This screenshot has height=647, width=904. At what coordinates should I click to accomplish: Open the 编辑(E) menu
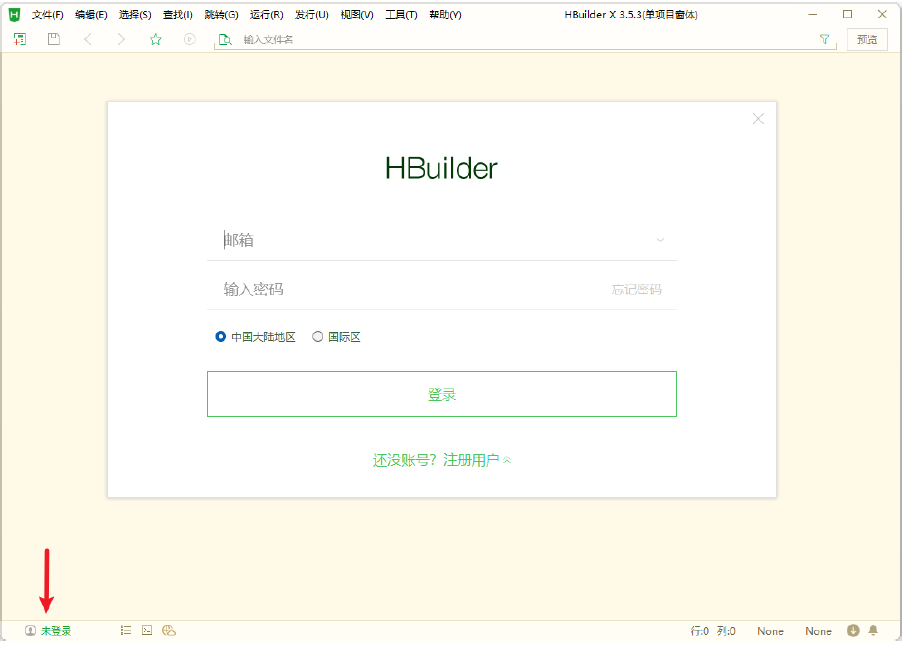click(x=91, y=14)
